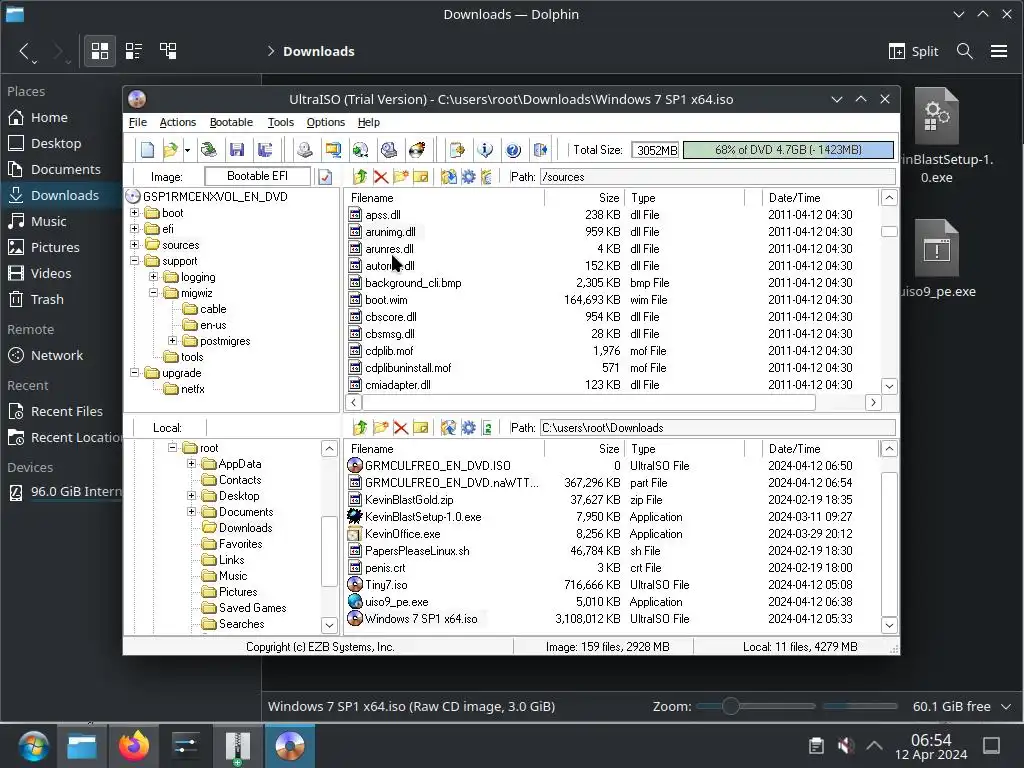1024x768 pixels.
Task: Click the Exit door toolbar icon
Action: (541, 150)
